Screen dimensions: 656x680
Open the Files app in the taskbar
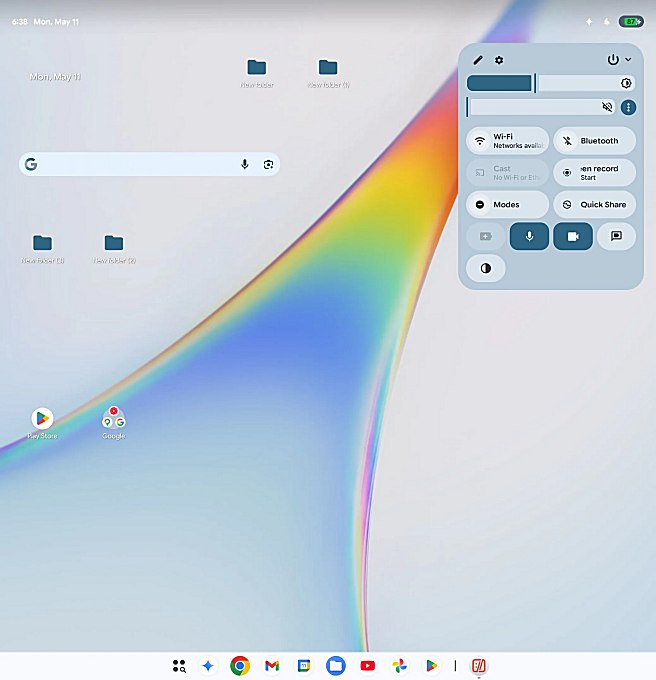336,665
